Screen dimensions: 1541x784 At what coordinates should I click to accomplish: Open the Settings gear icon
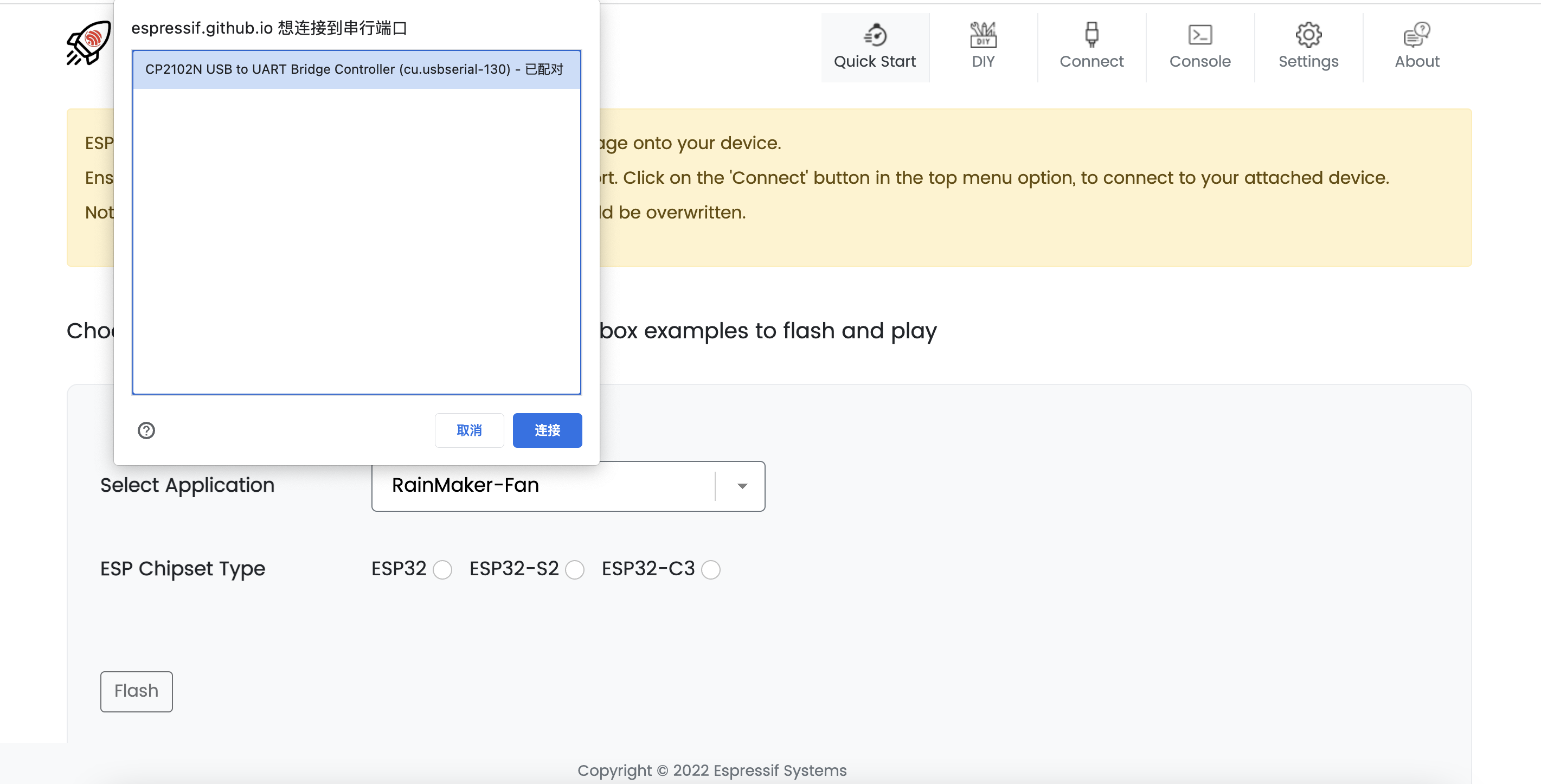click(1308, 35)
